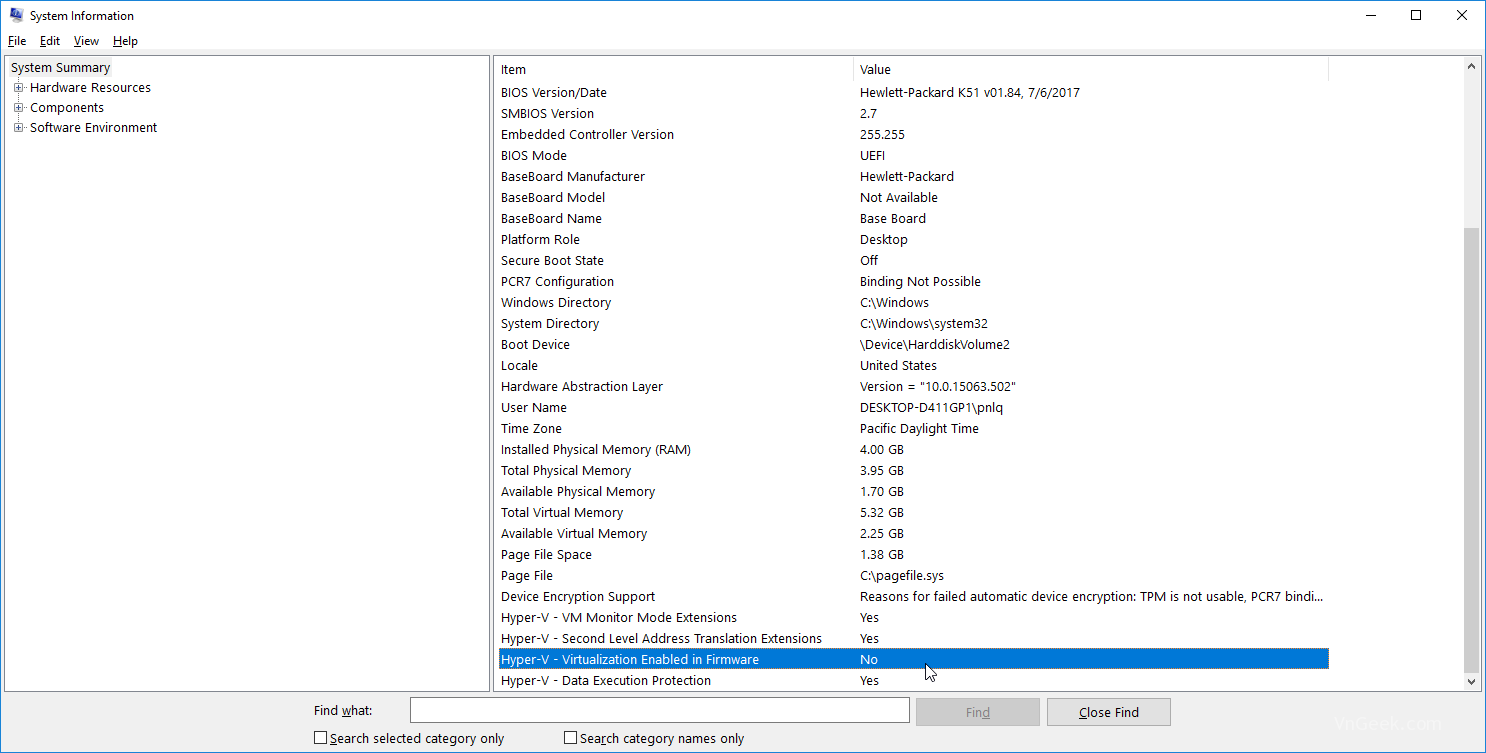Select the Secure Boot State row
This screenshot has width=1486, height=753.
[x=913, y=261]
